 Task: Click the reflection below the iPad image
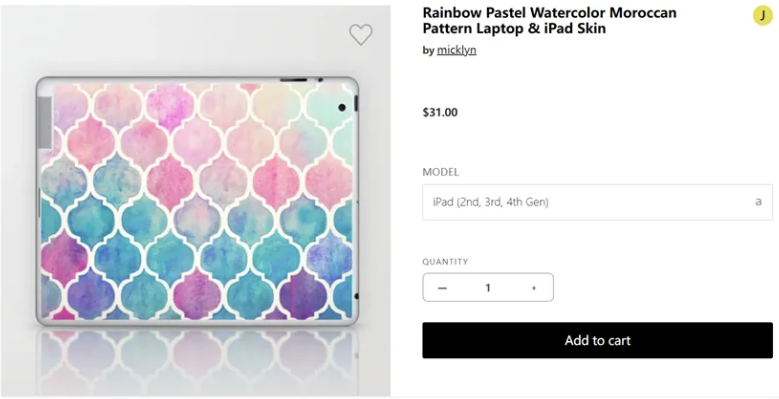click(x=197, y=363)
